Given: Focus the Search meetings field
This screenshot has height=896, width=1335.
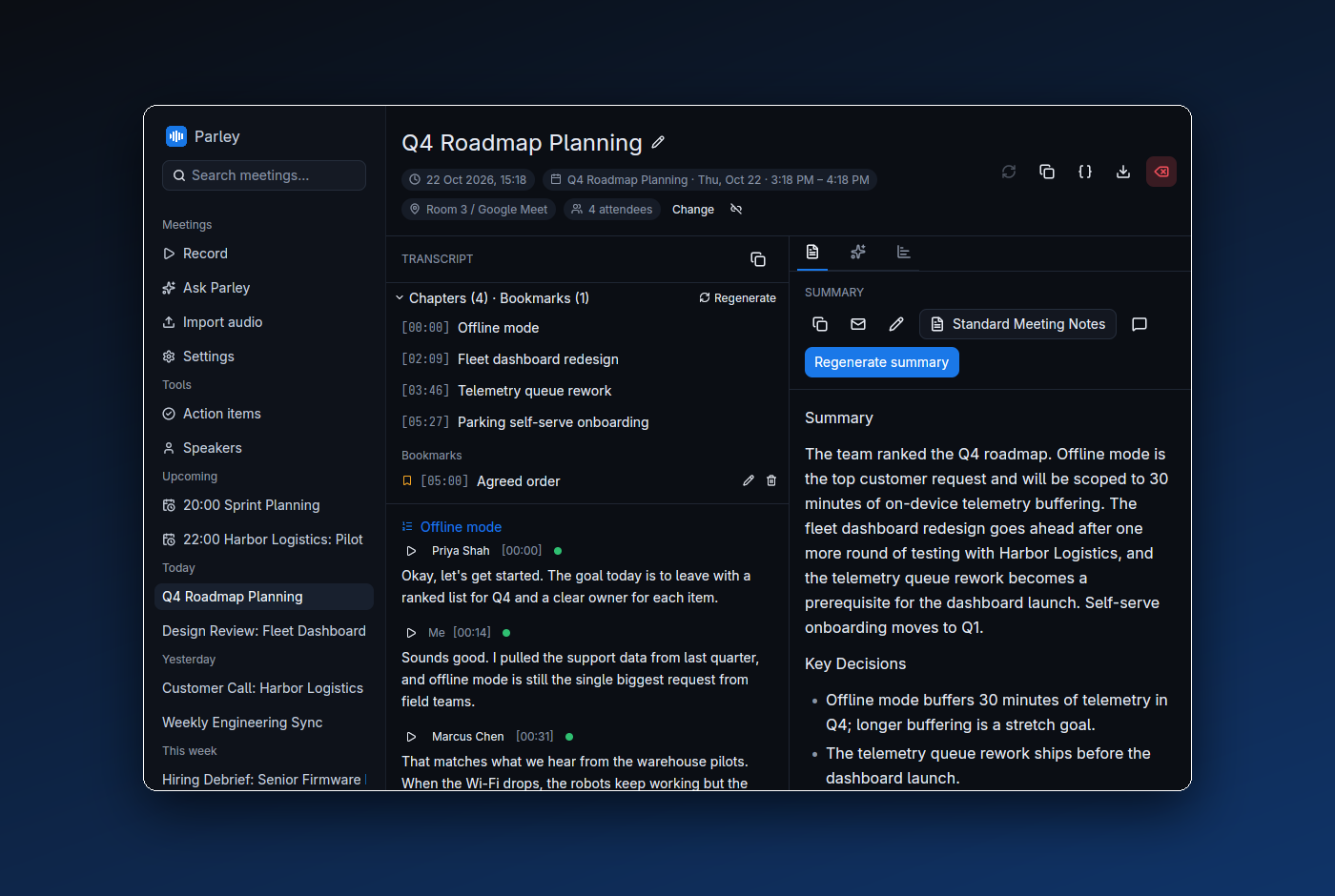Looking at the screenshot, I should (x=264, y=175).
